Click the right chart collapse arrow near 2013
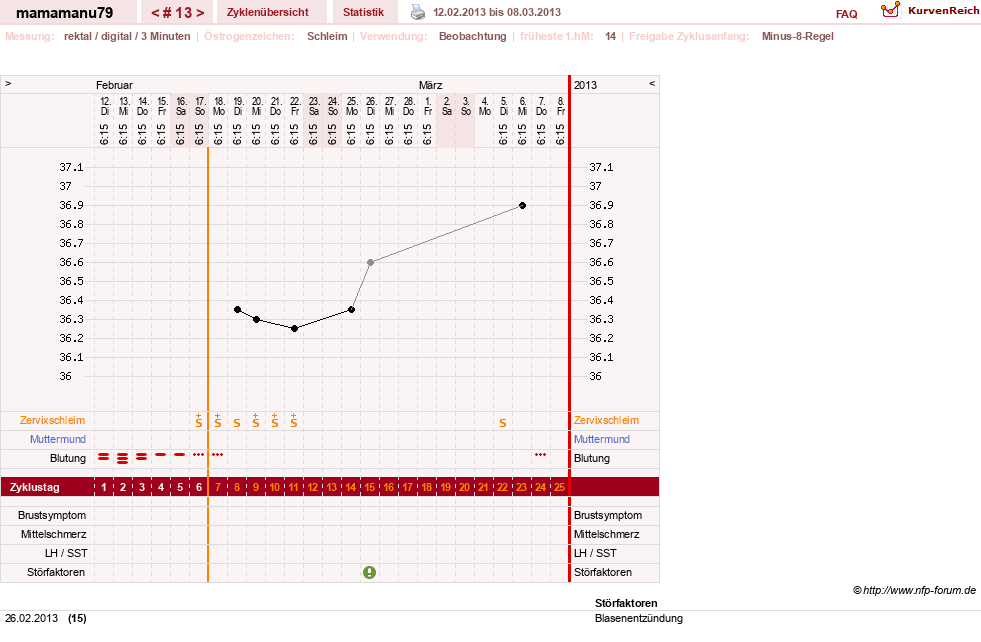981x642 pixels. (652, 83)
